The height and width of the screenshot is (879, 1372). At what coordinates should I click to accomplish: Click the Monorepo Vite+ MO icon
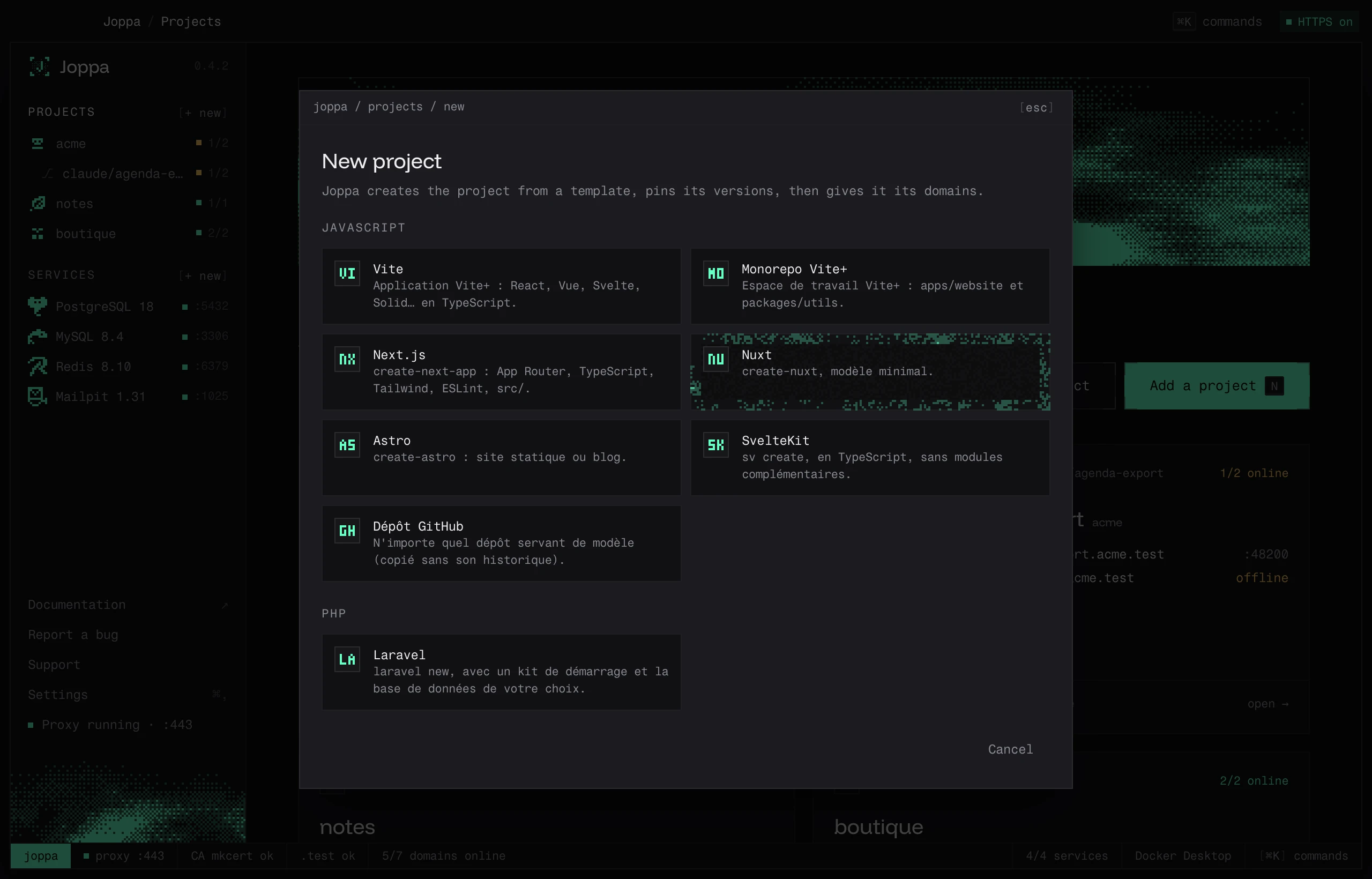(x=715, y=273)
